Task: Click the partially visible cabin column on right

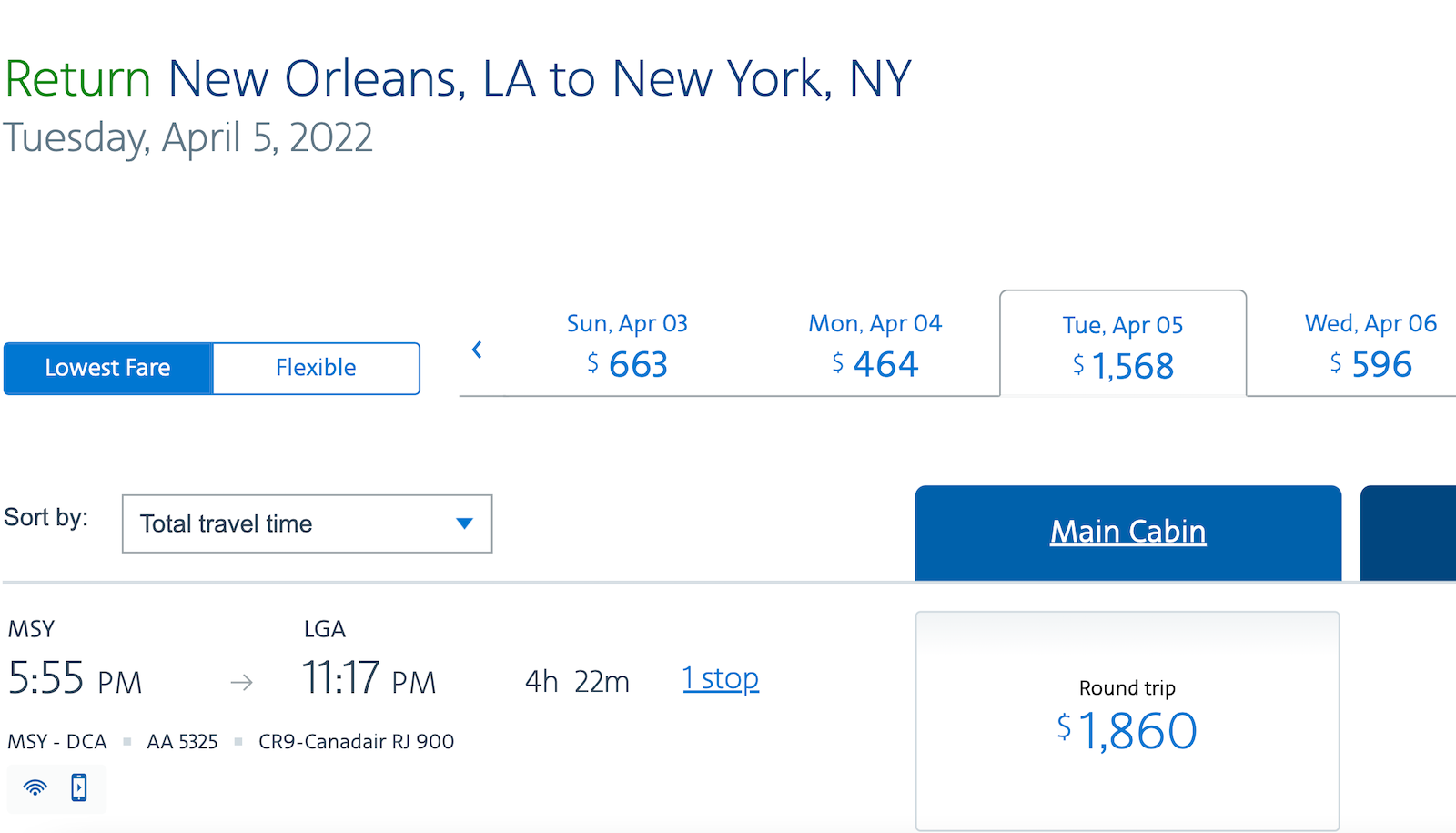Action: (1408, 532)
